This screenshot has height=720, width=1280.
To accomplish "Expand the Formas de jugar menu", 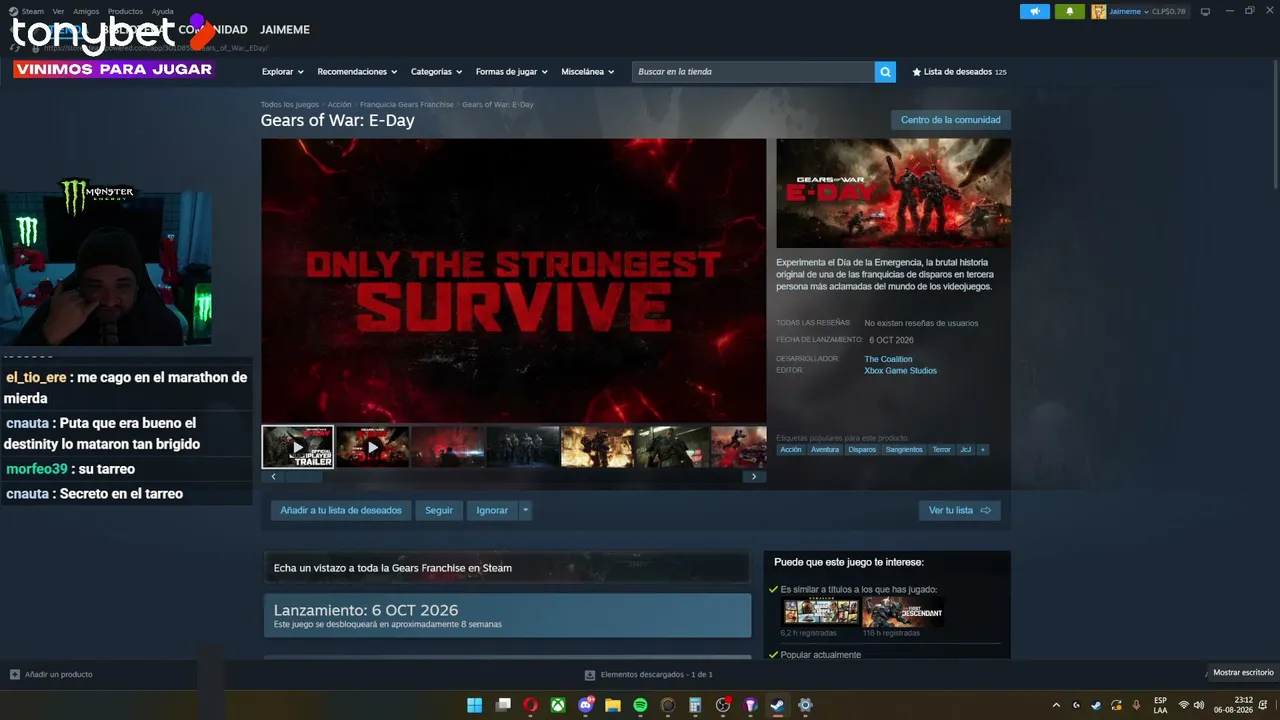I will click(512, 72).
